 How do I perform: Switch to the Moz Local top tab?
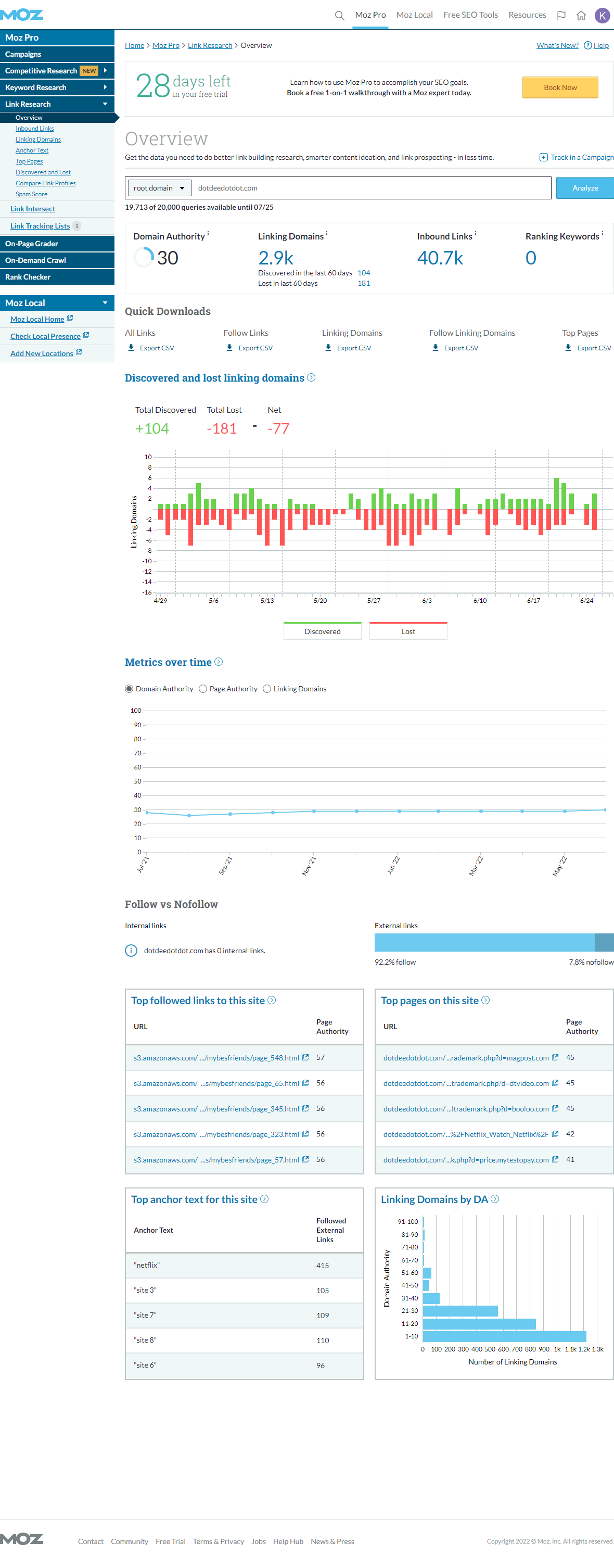414,15
